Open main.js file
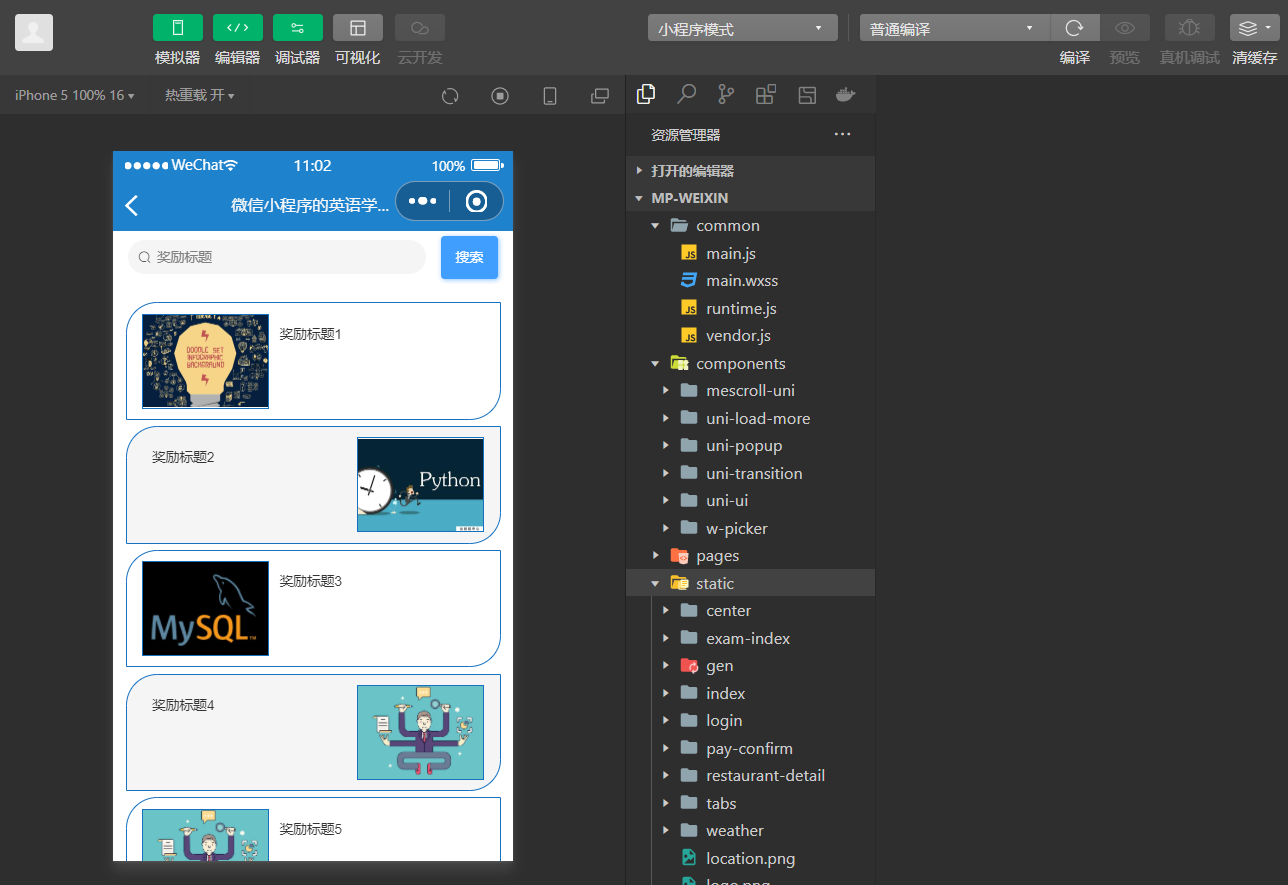The image size is (1288, 885). 750,253
